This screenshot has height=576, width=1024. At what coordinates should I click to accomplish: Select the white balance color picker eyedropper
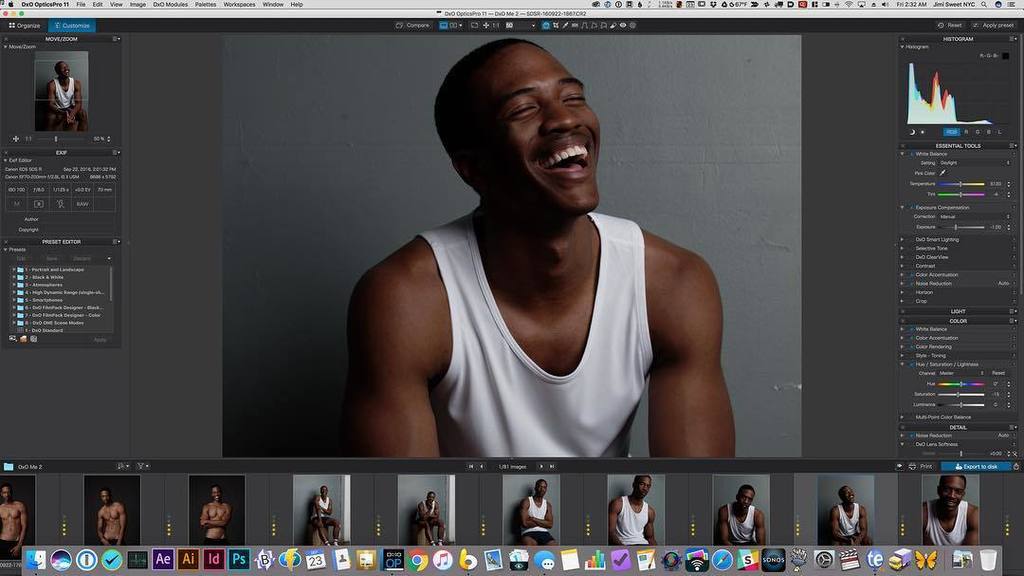942,173
